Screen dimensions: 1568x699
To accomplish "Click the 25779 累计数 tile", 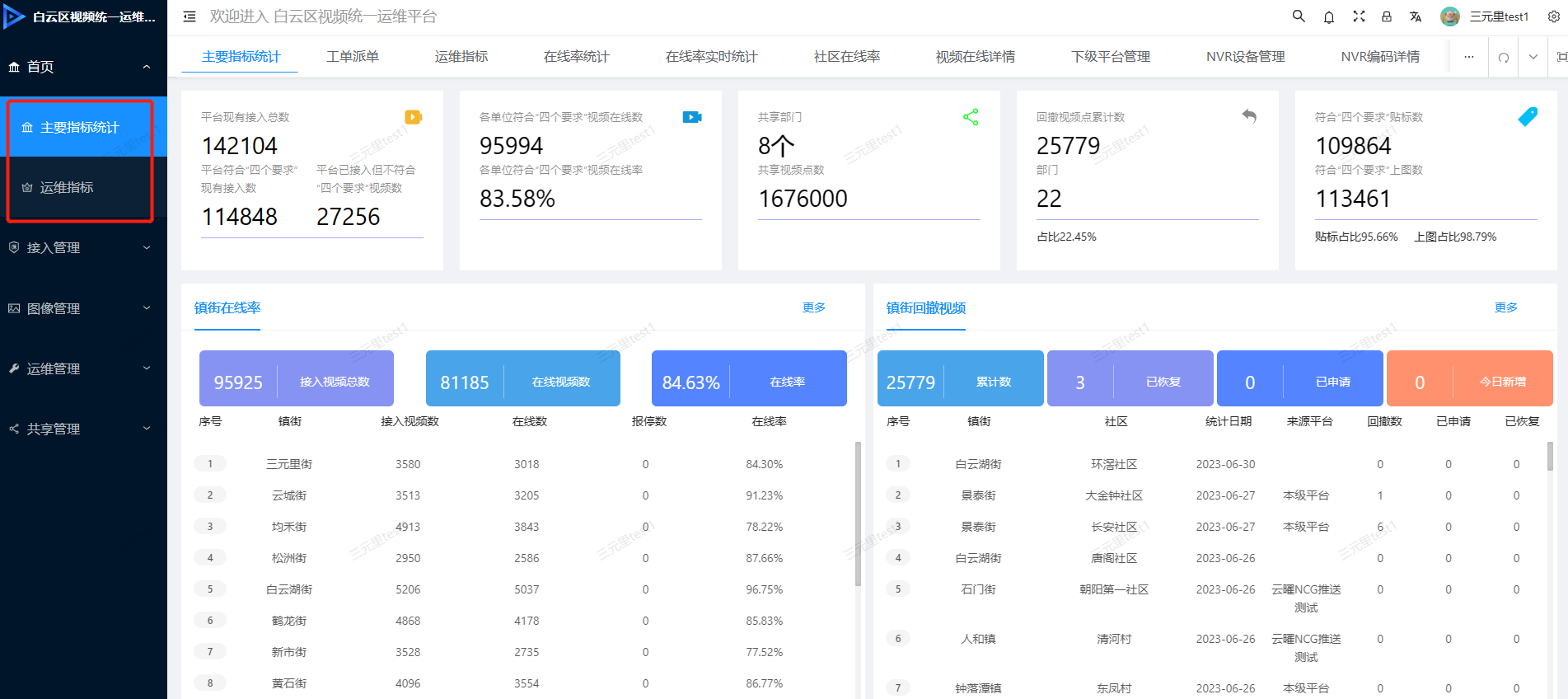I will point(961,378).
